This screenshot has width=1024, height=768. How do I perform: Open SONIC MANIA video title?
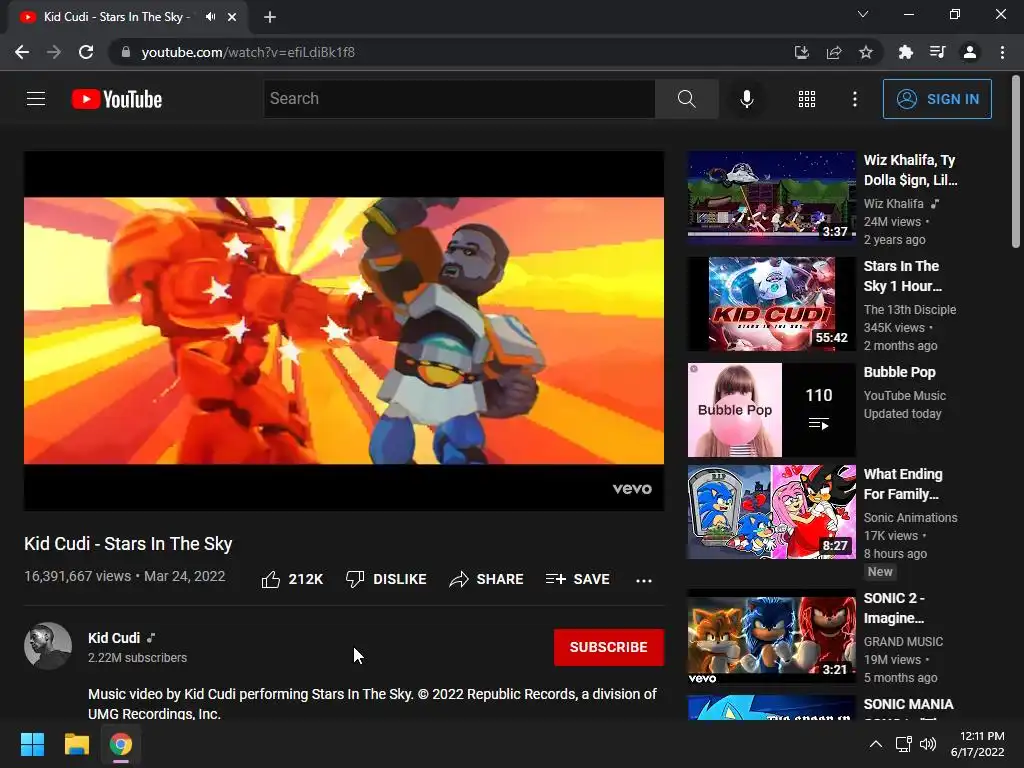pyautogui.click(x=908, y=704)
